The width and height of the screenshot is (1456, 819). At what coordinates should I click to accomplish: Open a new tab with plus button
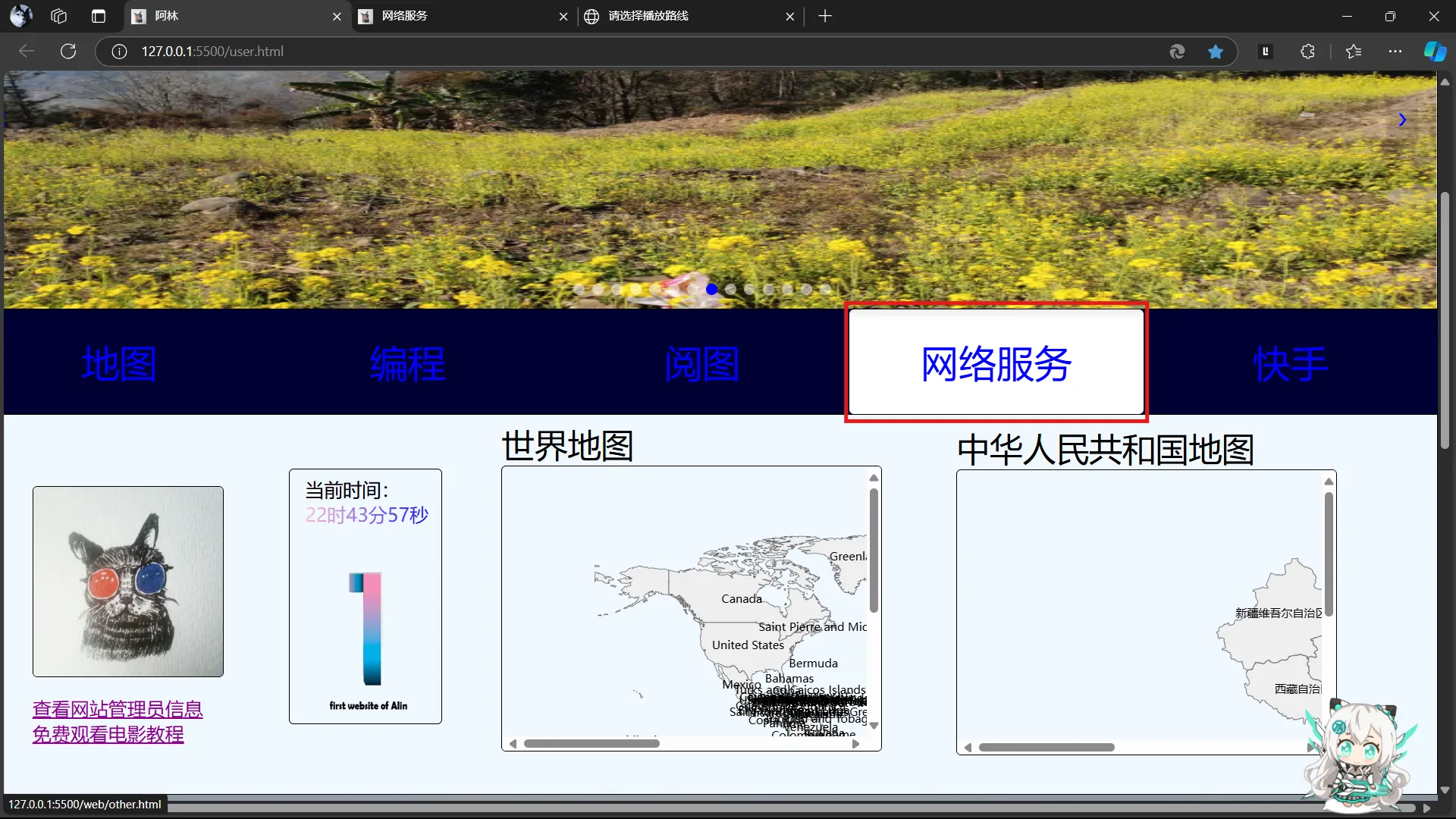(x=825, y=16)
